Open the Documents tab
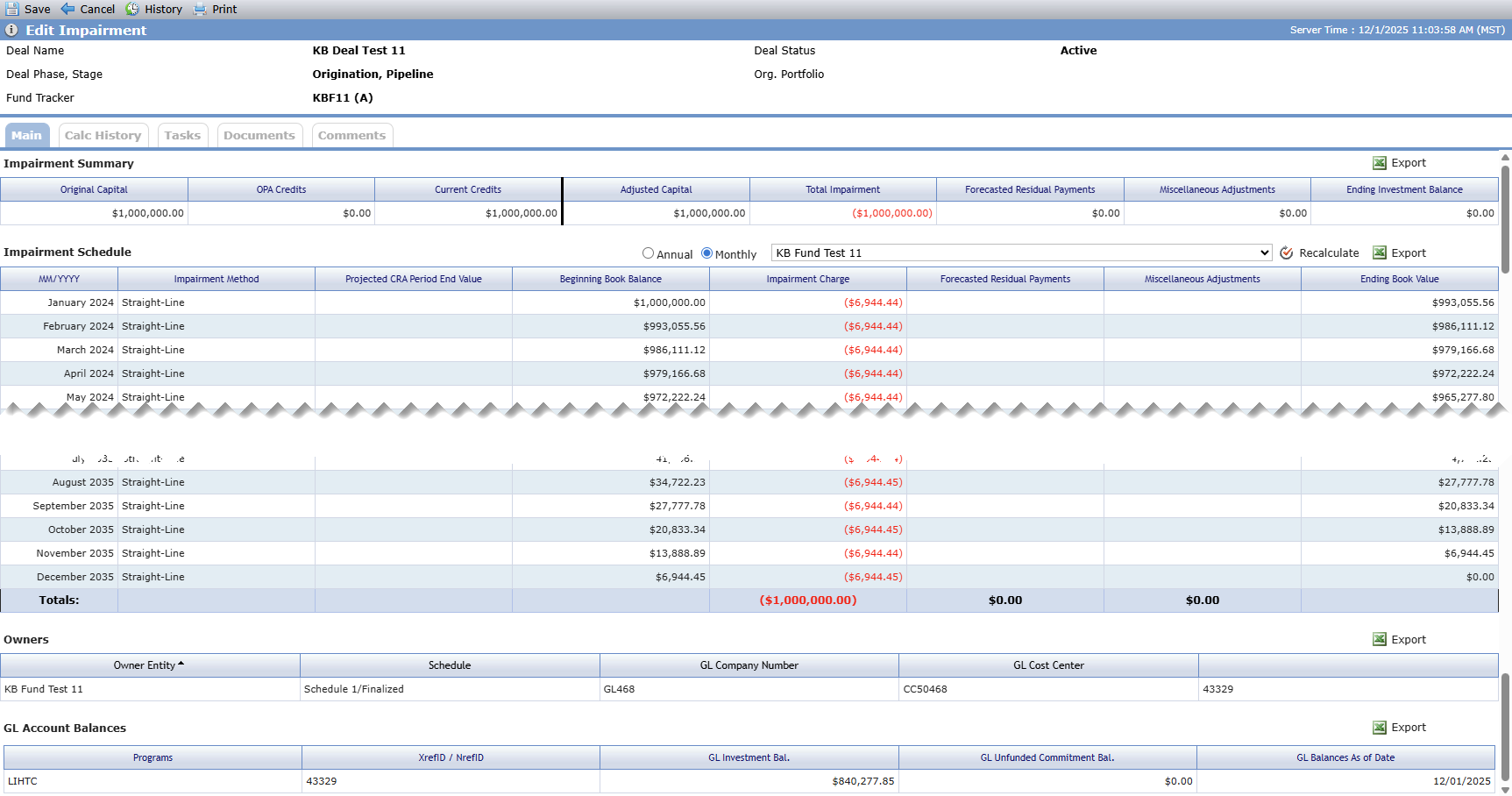The height and width of the screenshot is (796, 1512). tap(259, 135)
